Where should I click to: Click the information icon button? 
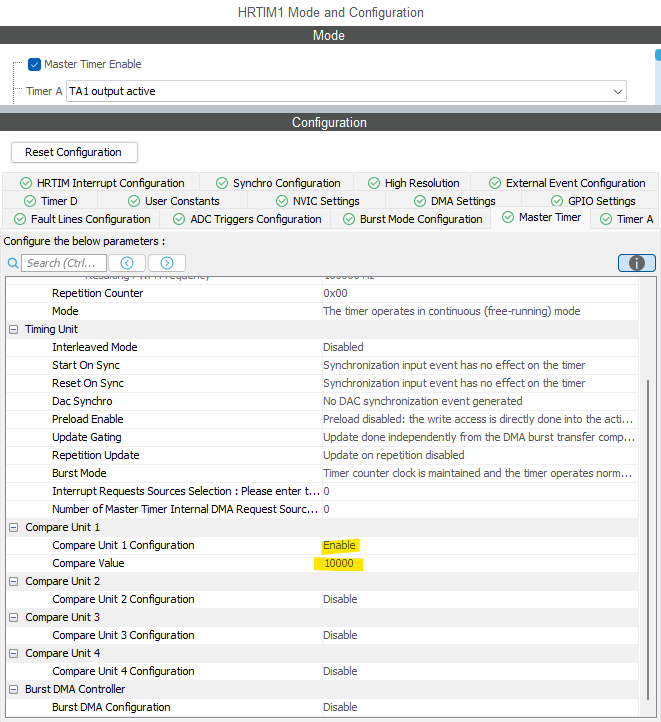pos(637,263)
